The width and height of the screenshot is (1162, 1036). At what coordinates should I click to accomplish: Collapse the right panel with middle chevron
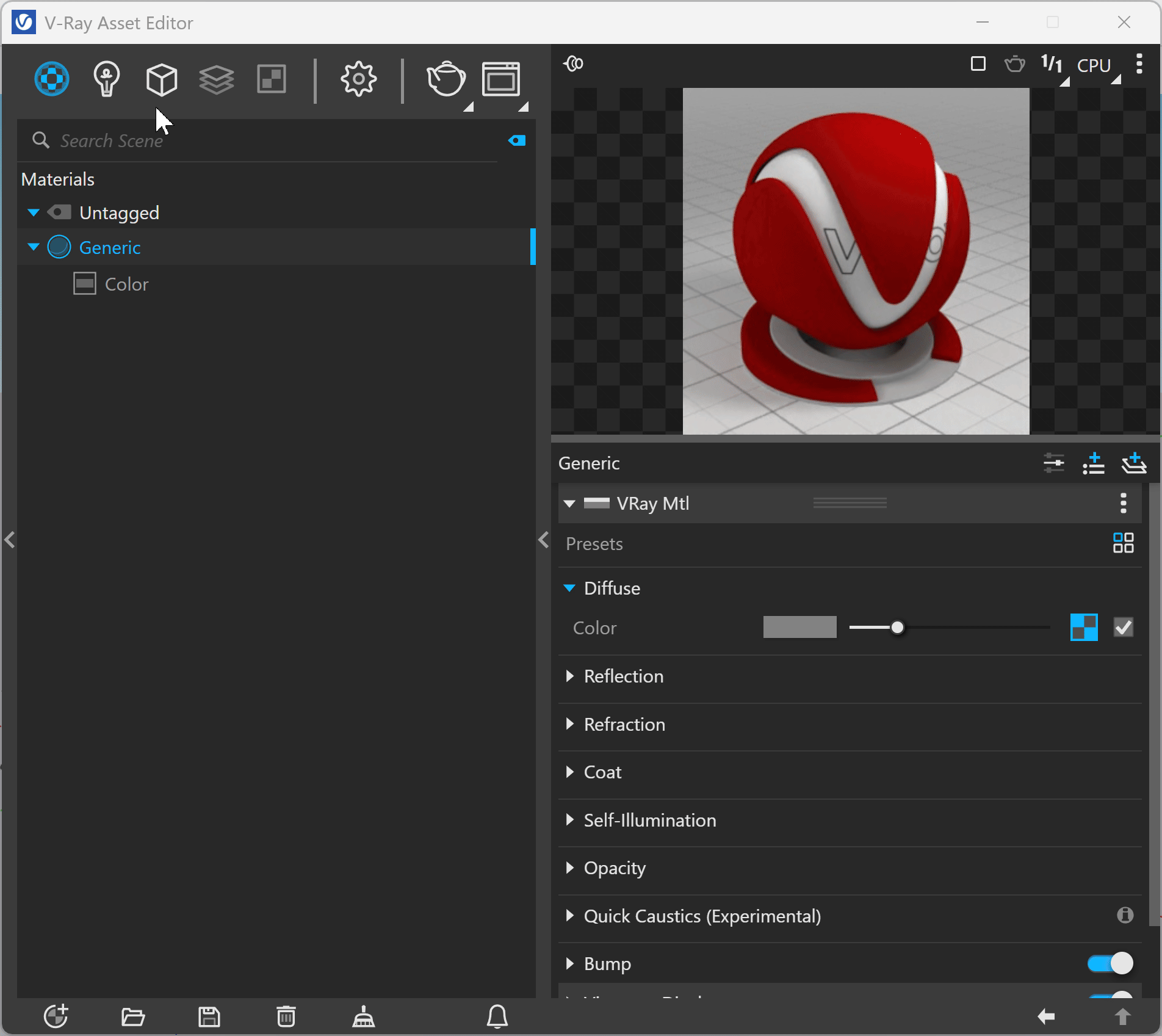tap(544, 540)
